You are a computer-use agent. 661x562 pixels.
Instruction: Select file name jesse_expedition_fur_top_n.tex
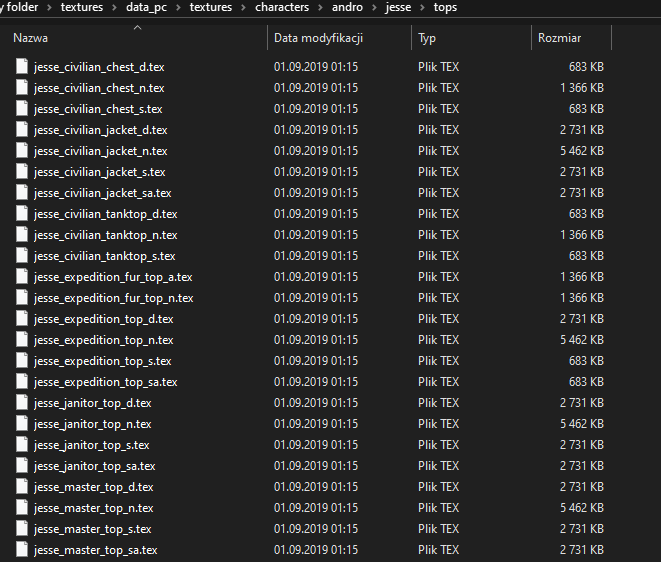[x=113, y=298]
